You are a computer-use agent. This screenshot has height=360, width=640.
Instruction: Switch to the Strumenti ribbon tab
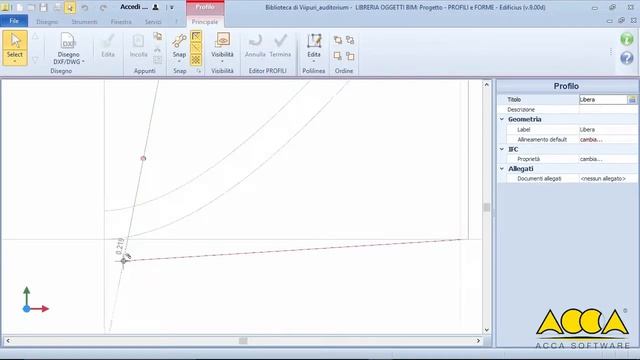pyautogui.click(x=84, y=22)
